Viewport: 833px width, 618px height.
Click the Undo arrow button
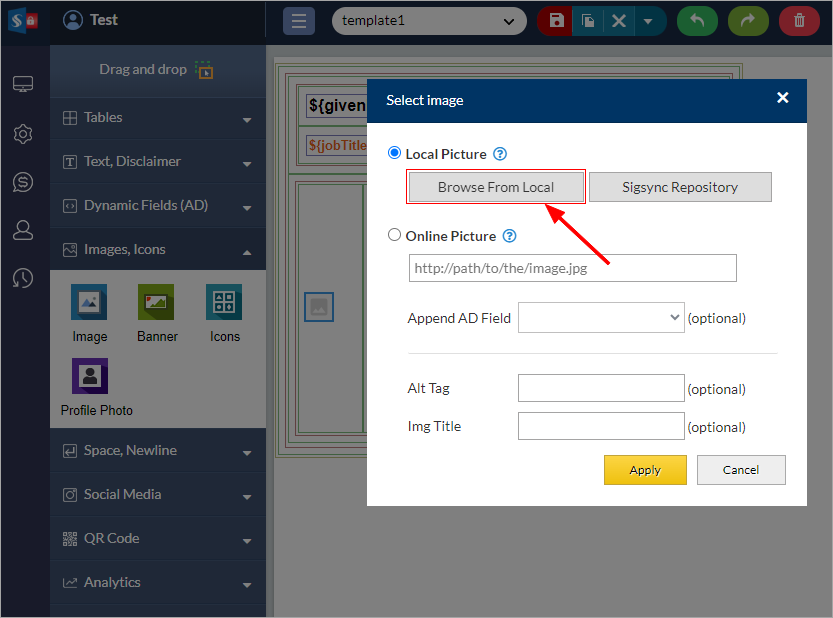[x=697, y=21]
